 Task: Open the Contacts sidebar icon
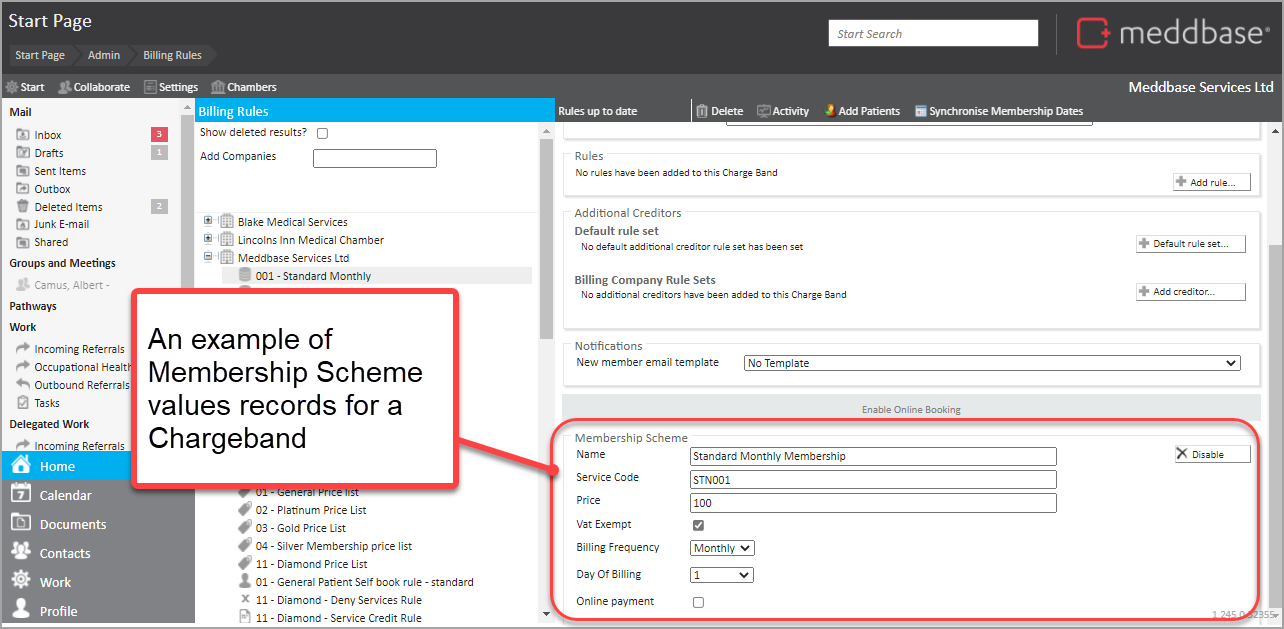[x=20, y=553]
